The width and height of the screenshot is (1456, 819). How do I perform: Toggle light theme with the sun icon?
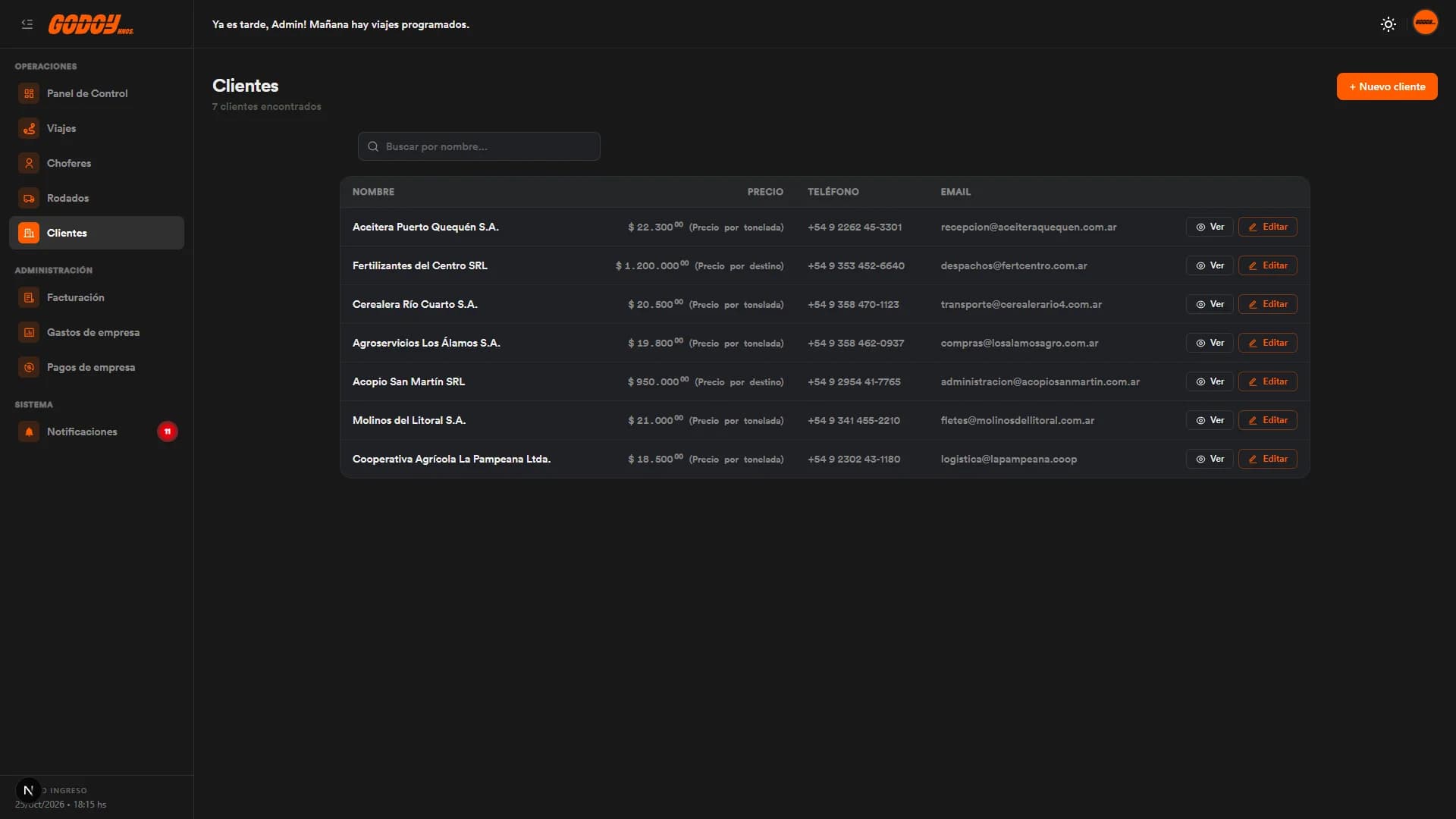point(1389,24)
